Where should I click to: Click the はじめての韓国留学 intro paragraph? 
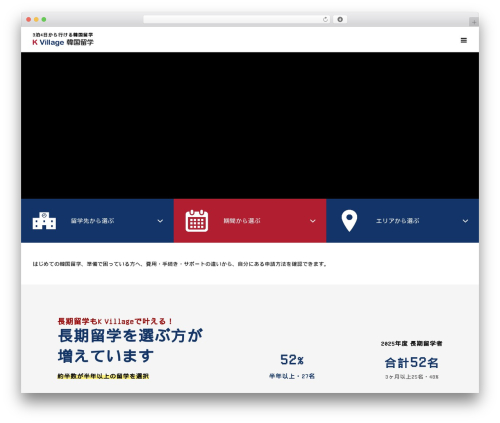[180, 264]
